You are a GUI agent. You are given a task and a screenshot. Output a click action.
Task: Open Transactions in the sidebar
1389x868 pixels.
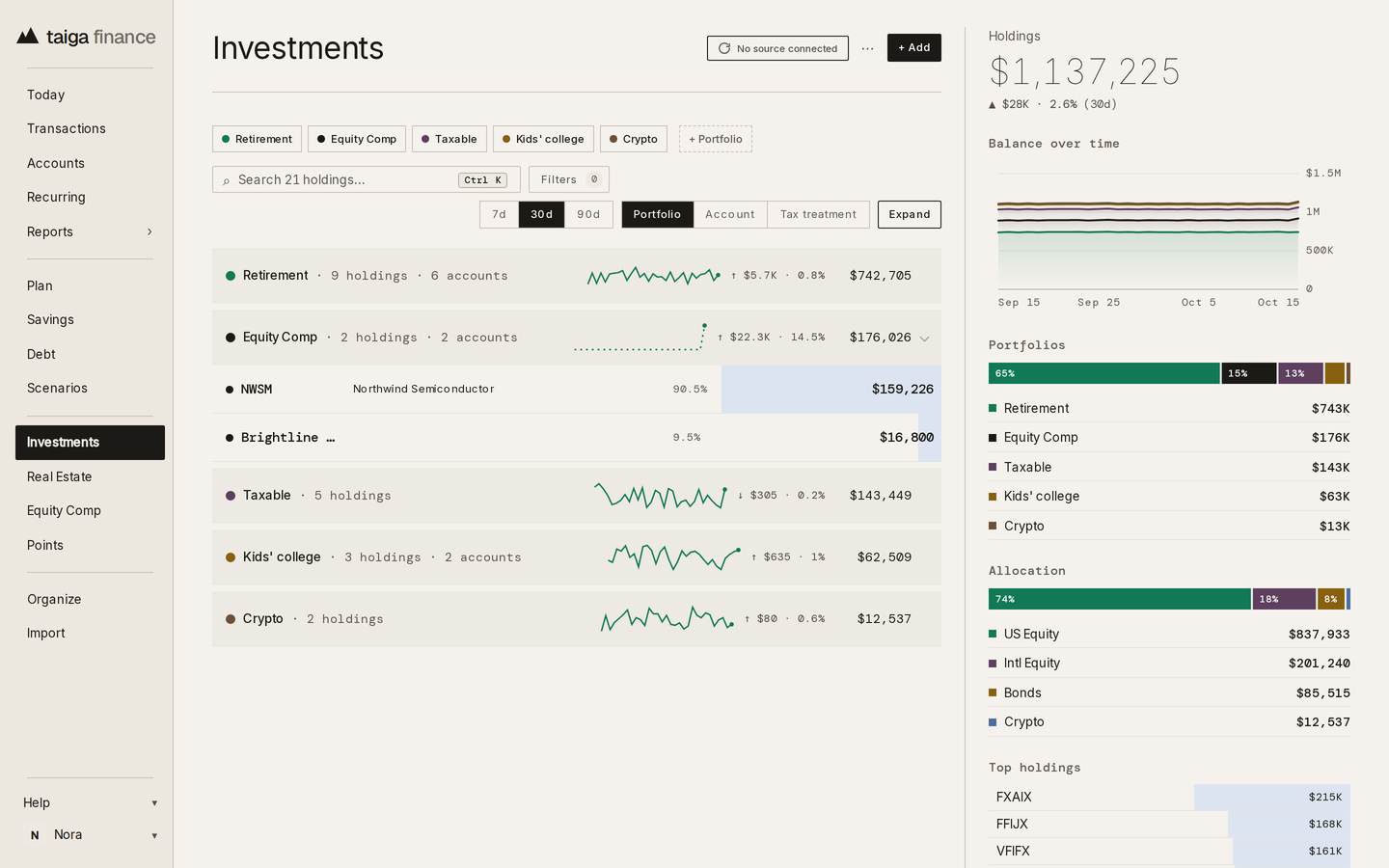coord(67,128)
